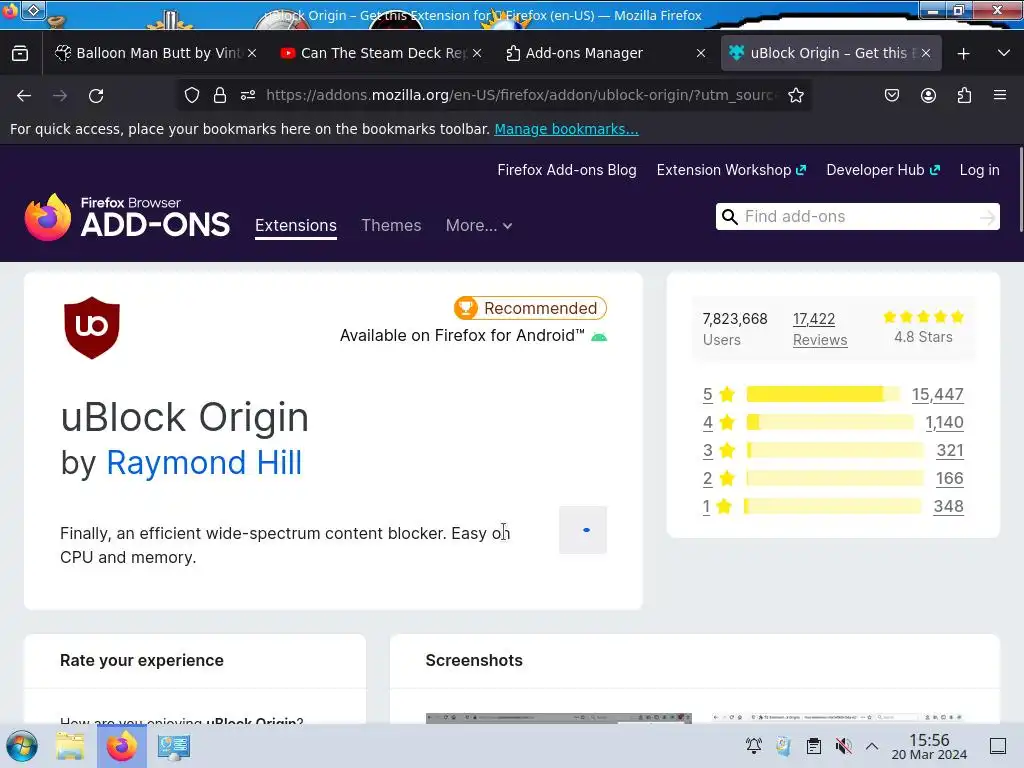The height and width of the screenshot is (768, 1024).
Task: Close the Balloon Man Butt tab
Action: [252, 54]
